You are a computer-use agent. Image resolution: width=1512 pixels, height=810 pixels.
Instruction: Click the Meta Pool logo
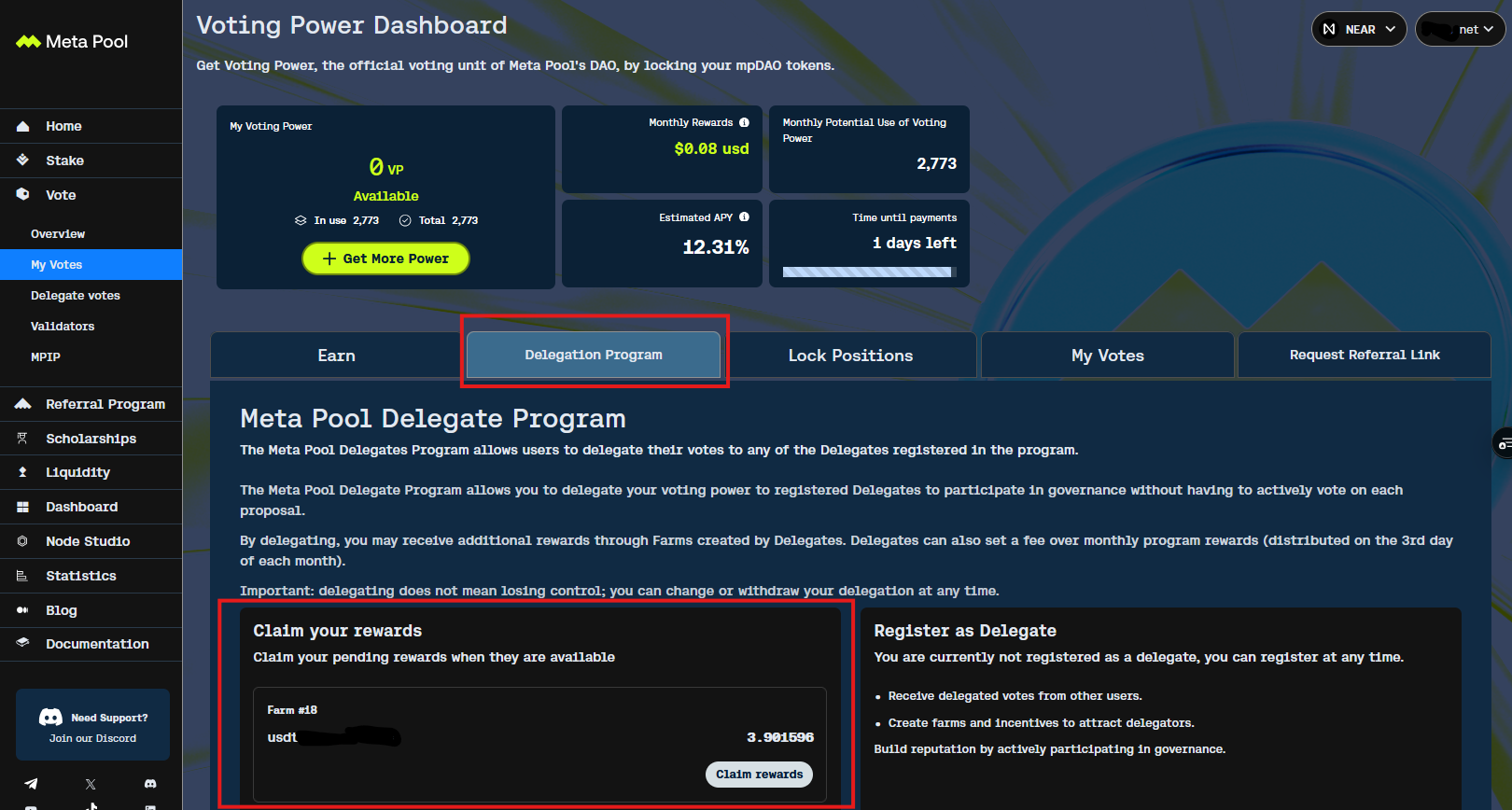pos(72,42)
